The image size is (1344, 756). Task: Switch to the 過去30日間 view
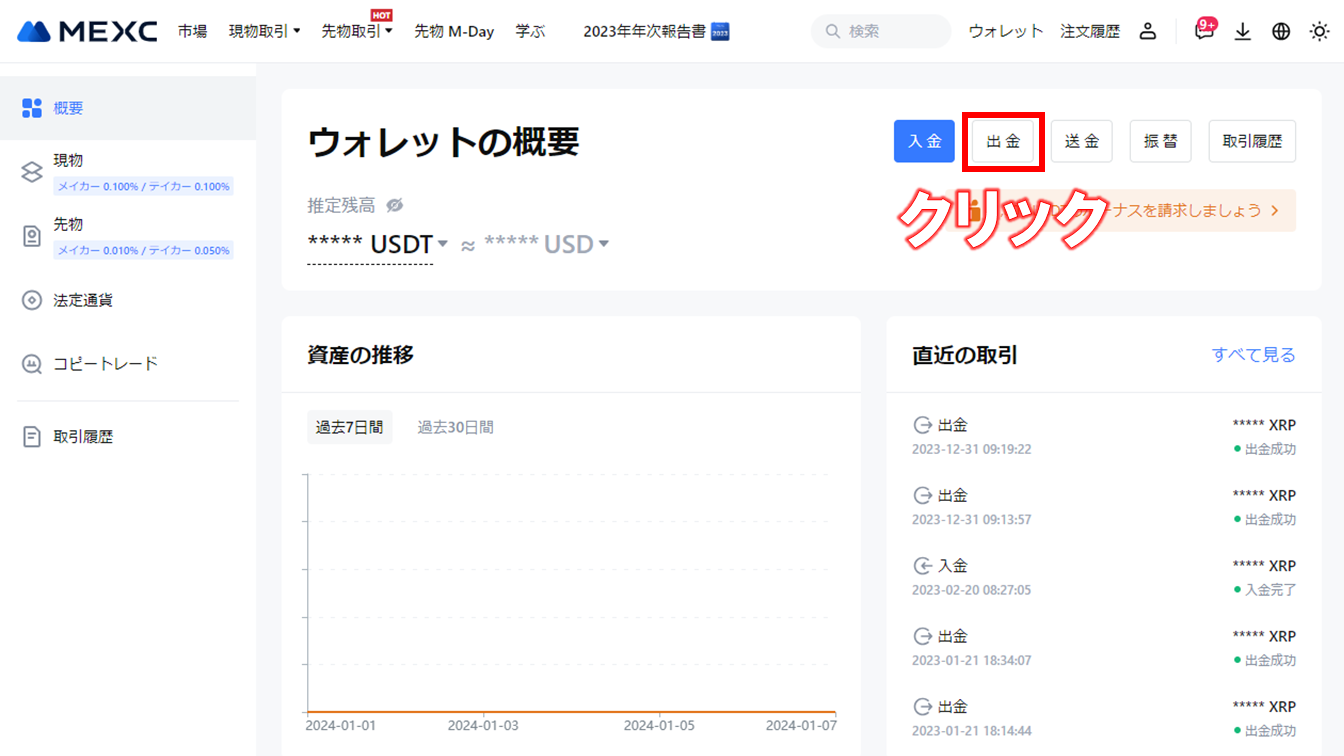click(x=456, y=426)
